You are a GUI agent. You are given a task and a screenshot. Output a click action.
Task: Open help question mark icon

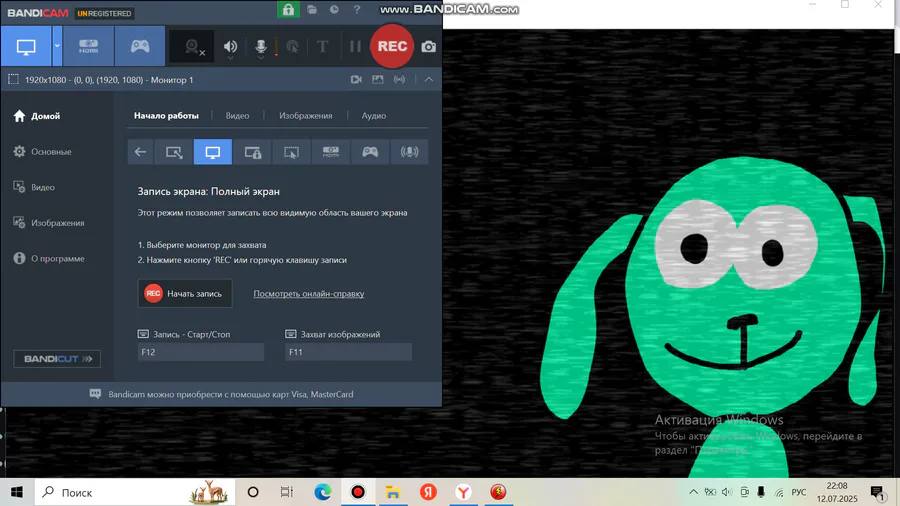tap(357, 10)
